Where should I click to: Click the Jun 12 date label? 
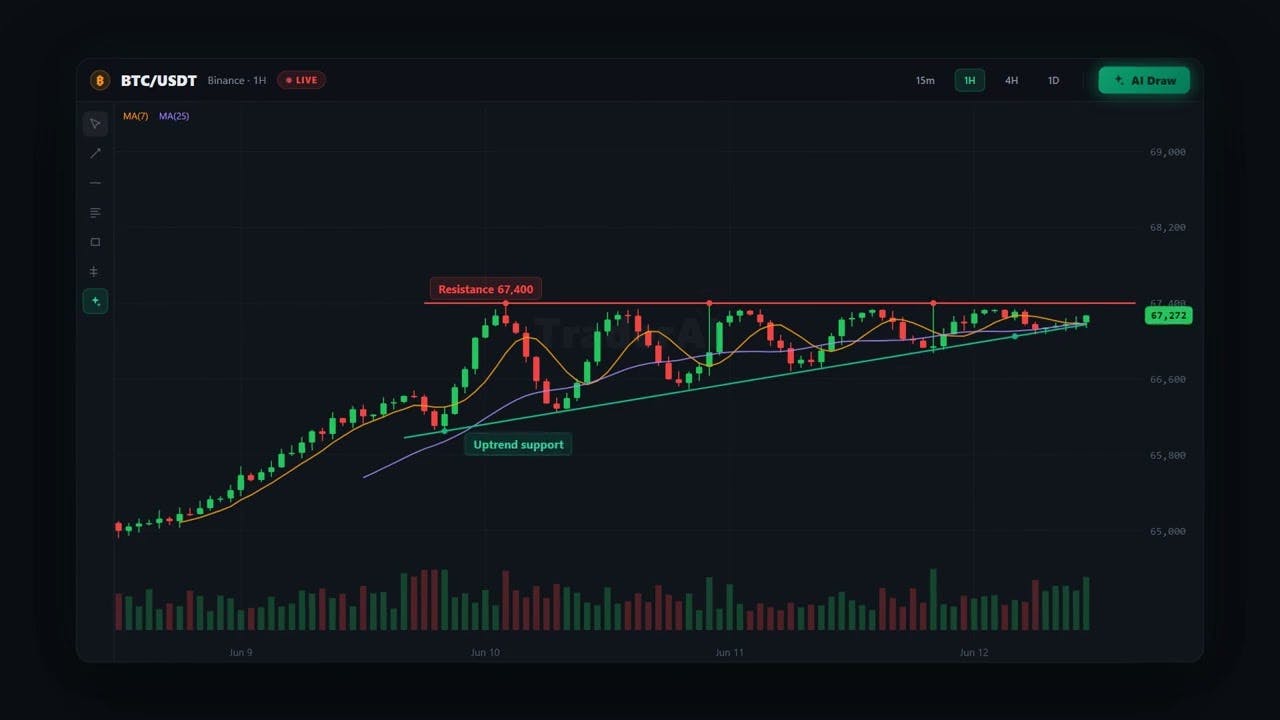tap(974, 652)
